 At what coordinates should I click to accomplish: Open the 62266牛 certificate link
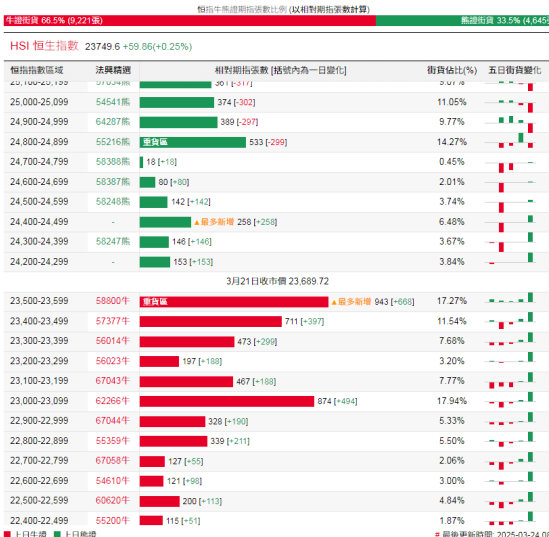click(x=112, y=400)
